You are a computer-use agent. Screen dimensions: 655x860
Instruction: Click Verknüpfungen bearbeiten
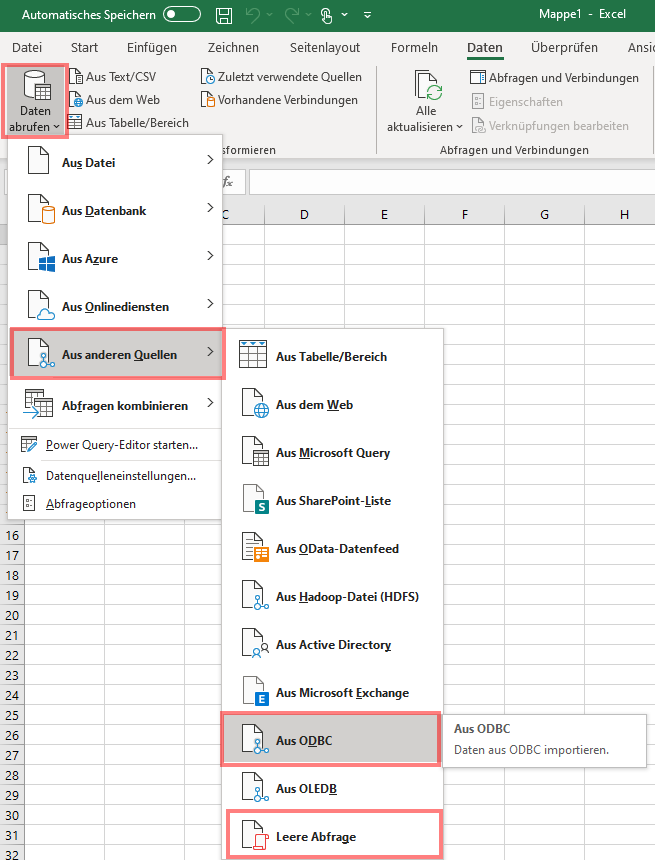(550, 126)
